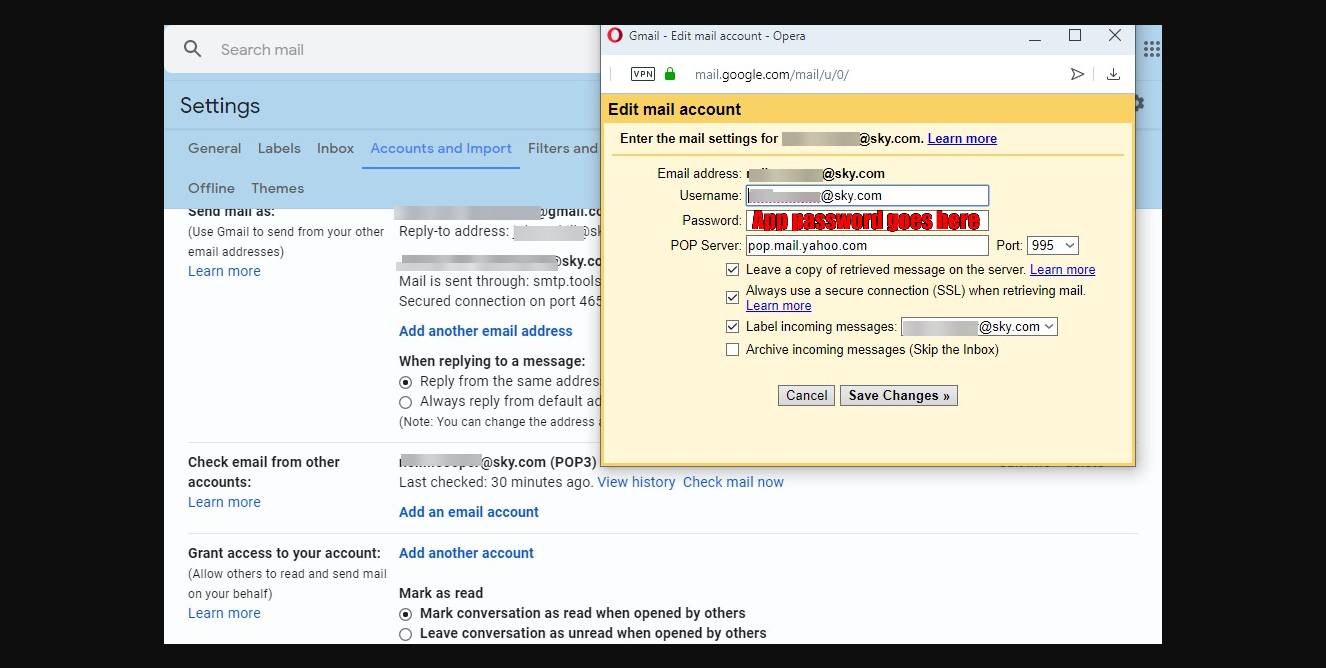Maximize the Edit mail account window
Screen dimensions: 1326x668
1075,36
